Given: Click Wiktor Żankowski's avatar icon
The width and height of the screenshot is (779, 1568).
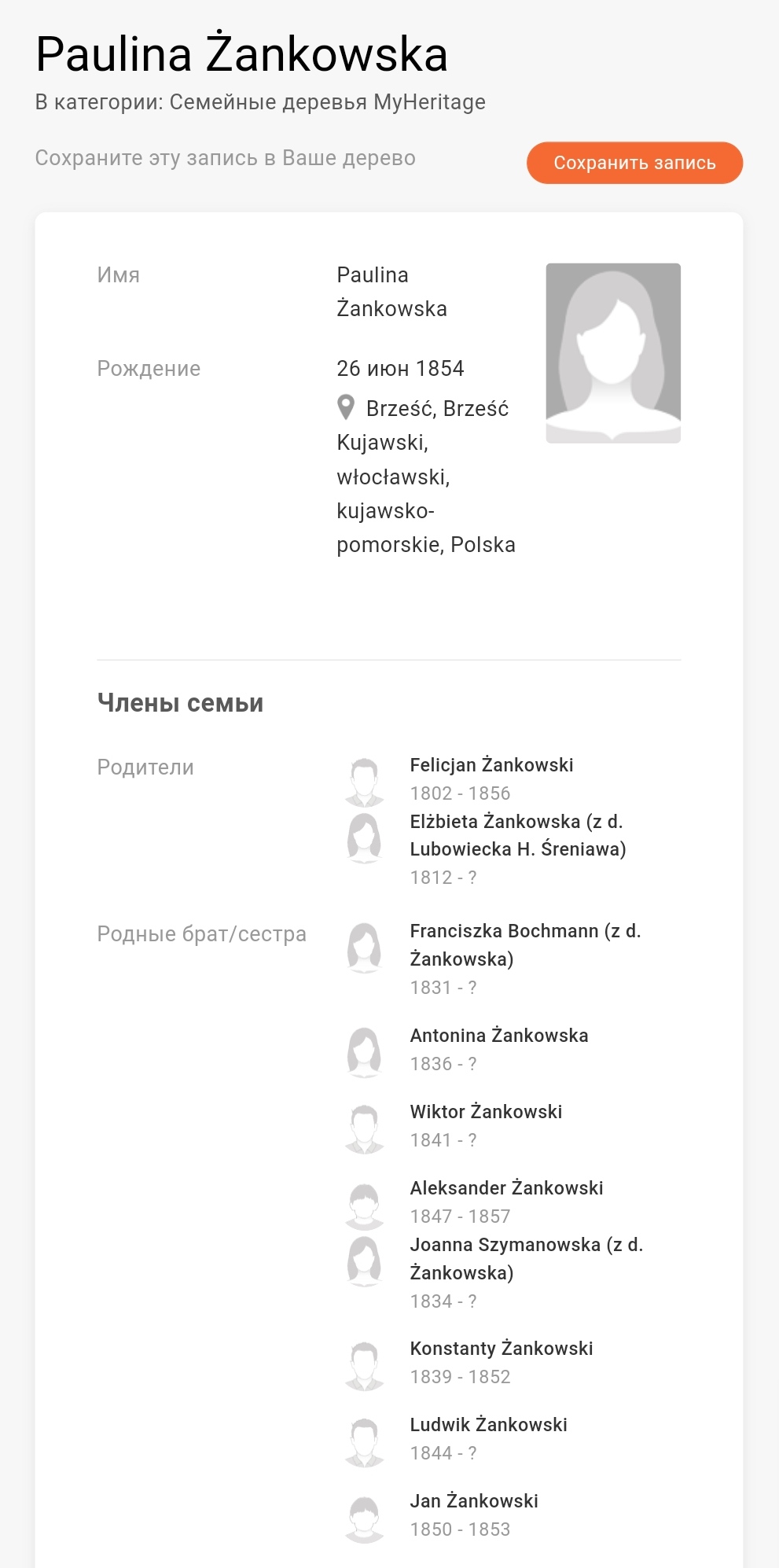Looking at the screenshot, I should (364, 1128).
